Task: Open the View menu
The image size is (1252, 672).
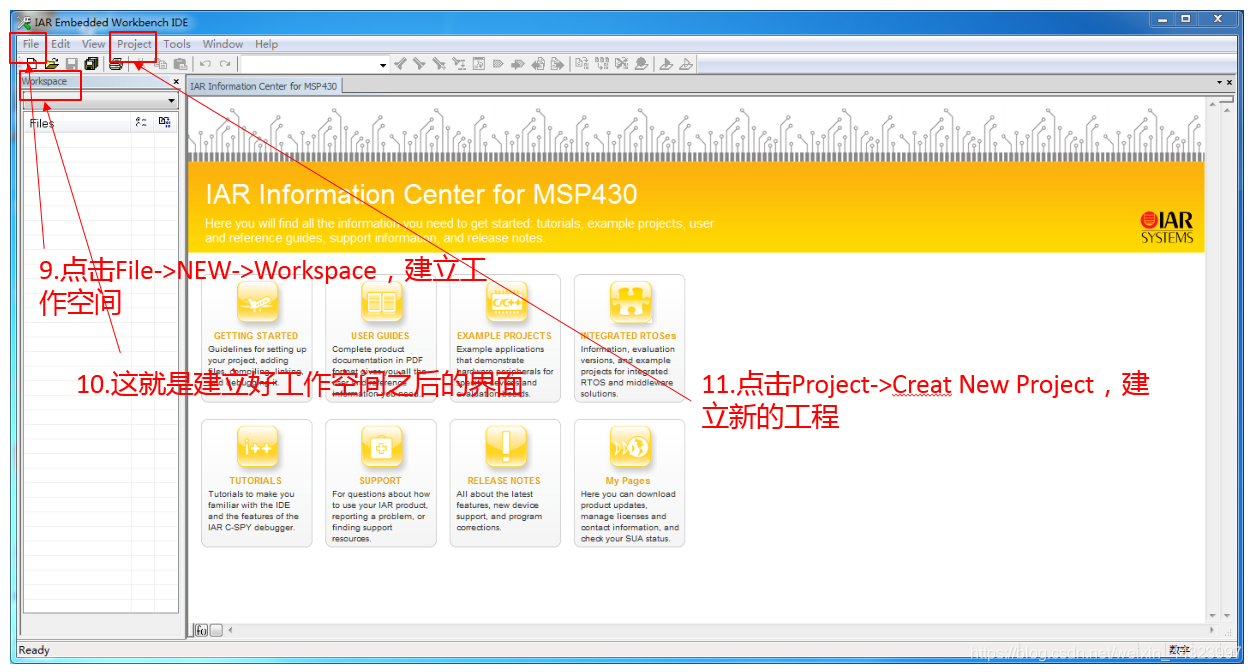Action: [93, 44]
